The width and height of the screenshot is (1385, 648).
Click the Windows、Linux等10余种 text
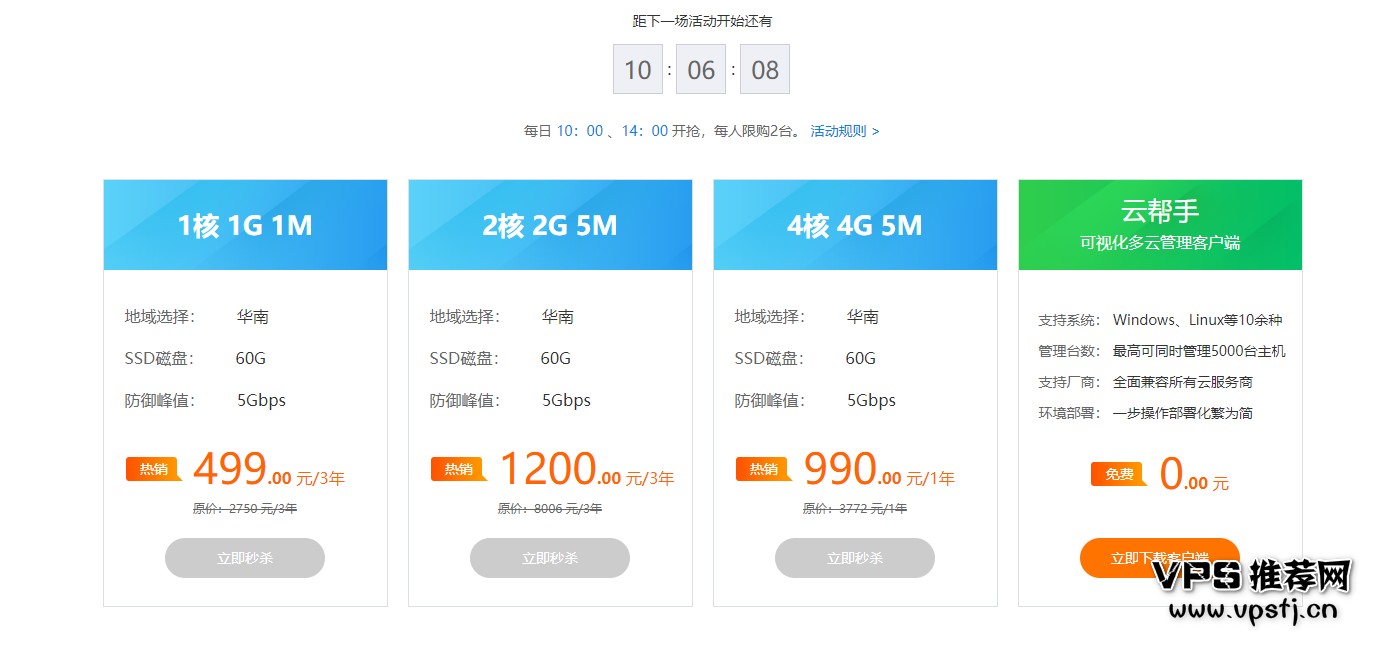[1197, 320]
